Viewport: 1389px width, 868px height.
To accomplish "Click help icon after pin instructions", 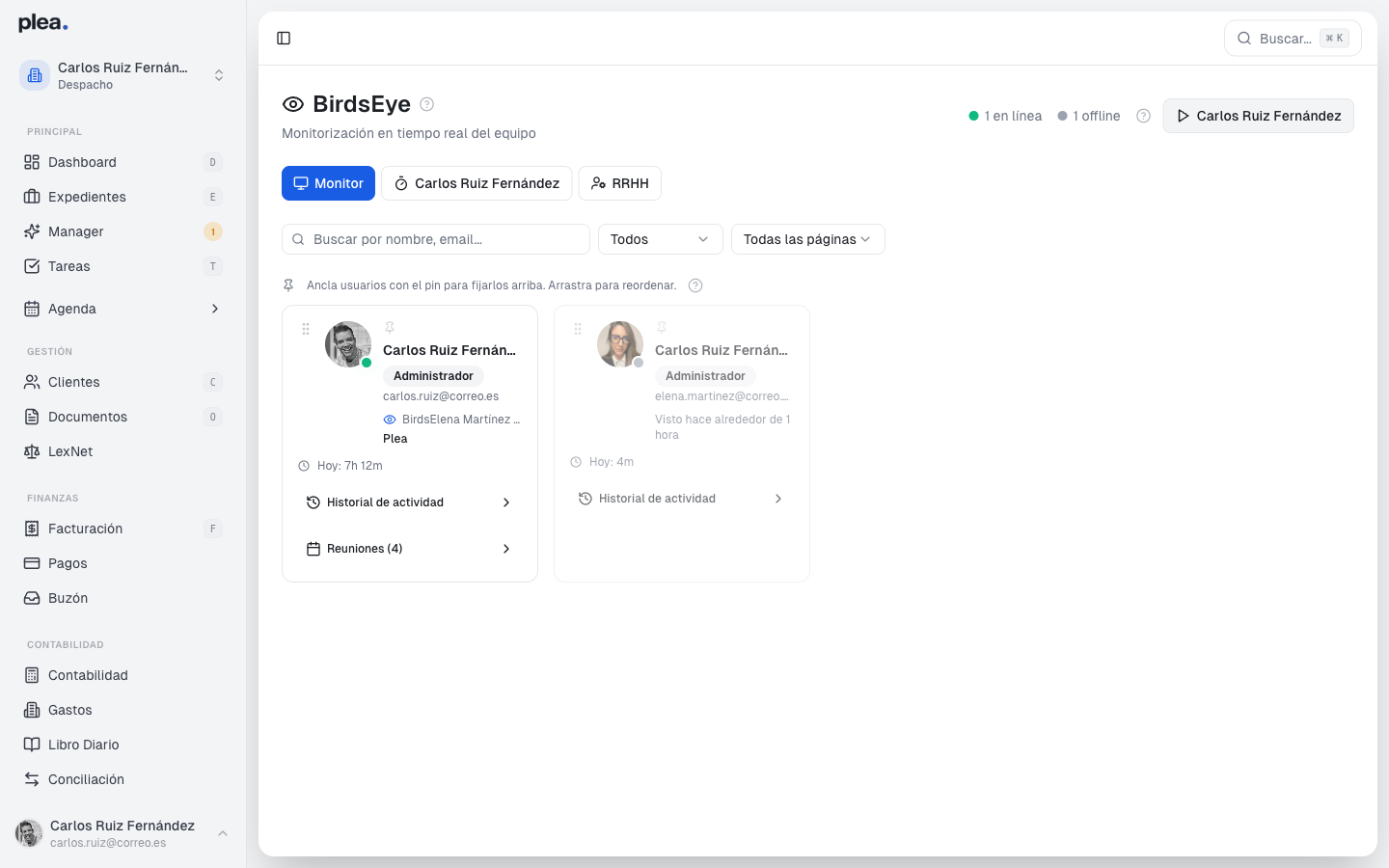I will (695, 285).
